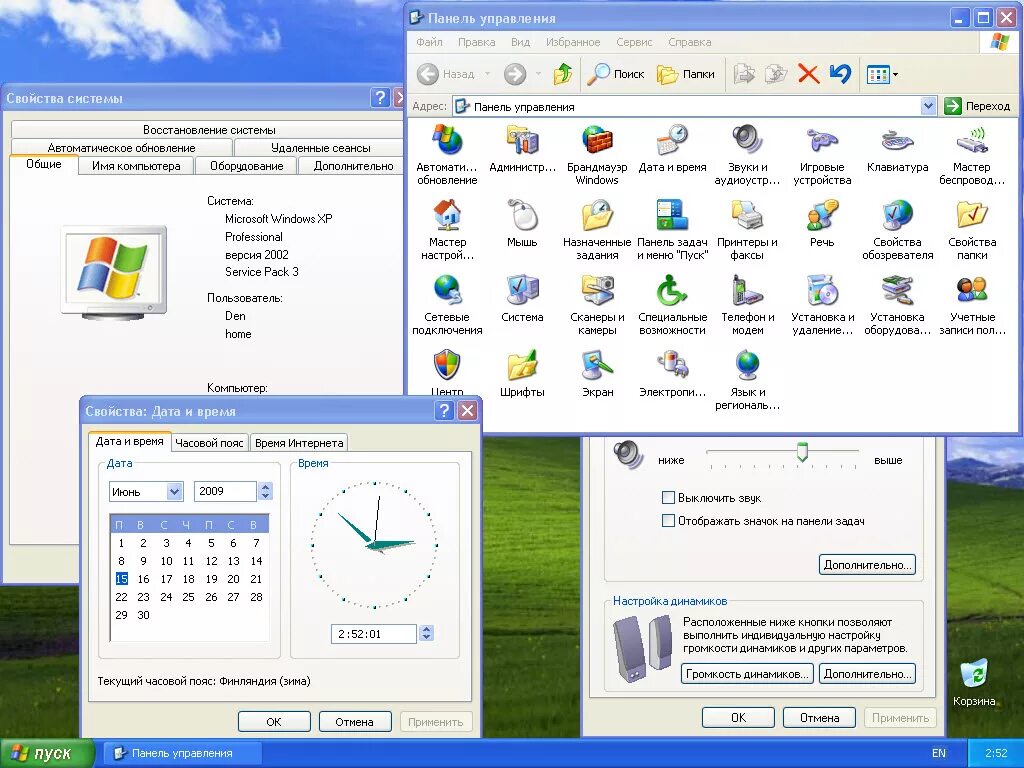Screen dimensions: 1024x768
Task: Open the Back button history dropdown arrow
Action: [x=487, y=74]
